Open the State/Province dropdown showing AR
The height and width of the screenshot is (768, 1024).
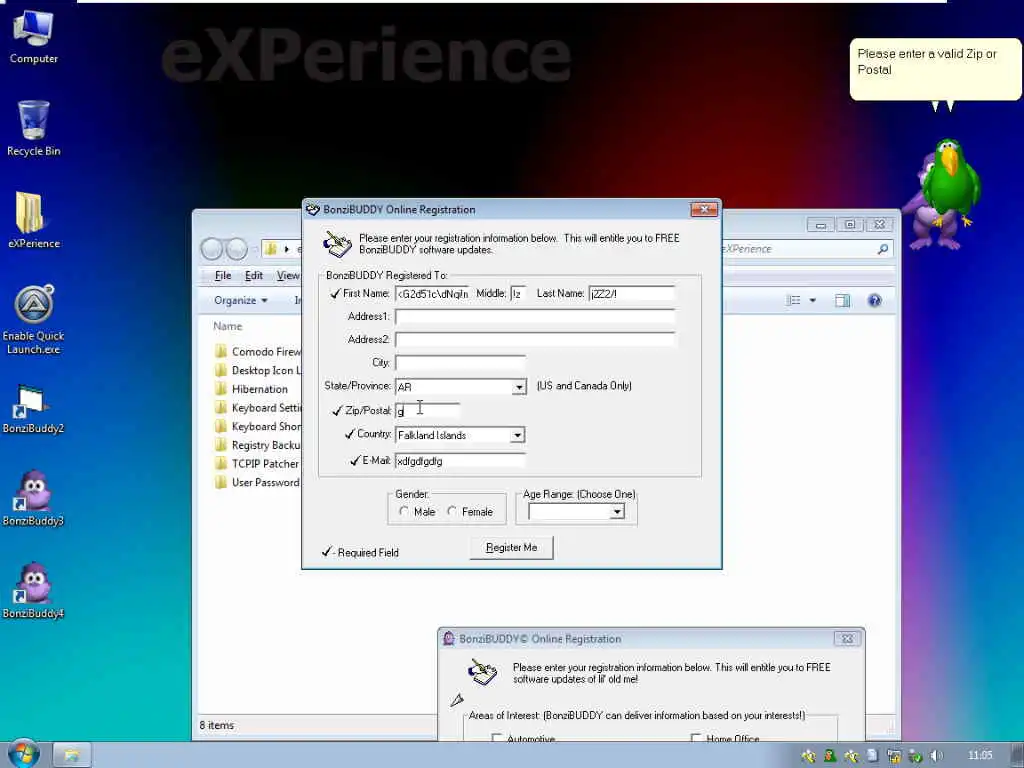(x=519, y=387)
